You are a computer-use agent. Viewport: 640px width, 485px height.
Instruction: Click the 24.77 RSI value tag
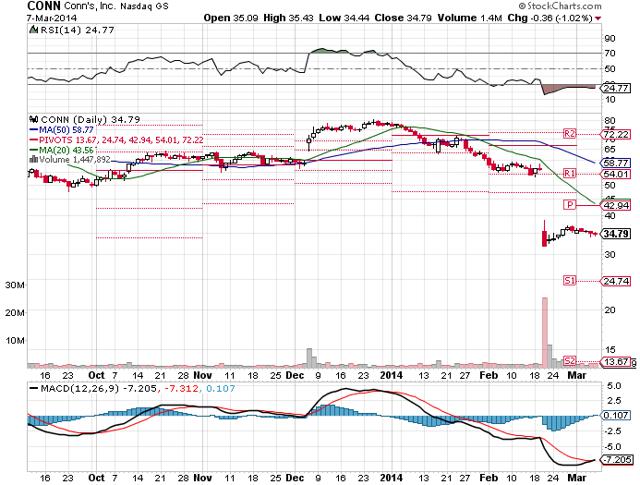click(615, 88)
